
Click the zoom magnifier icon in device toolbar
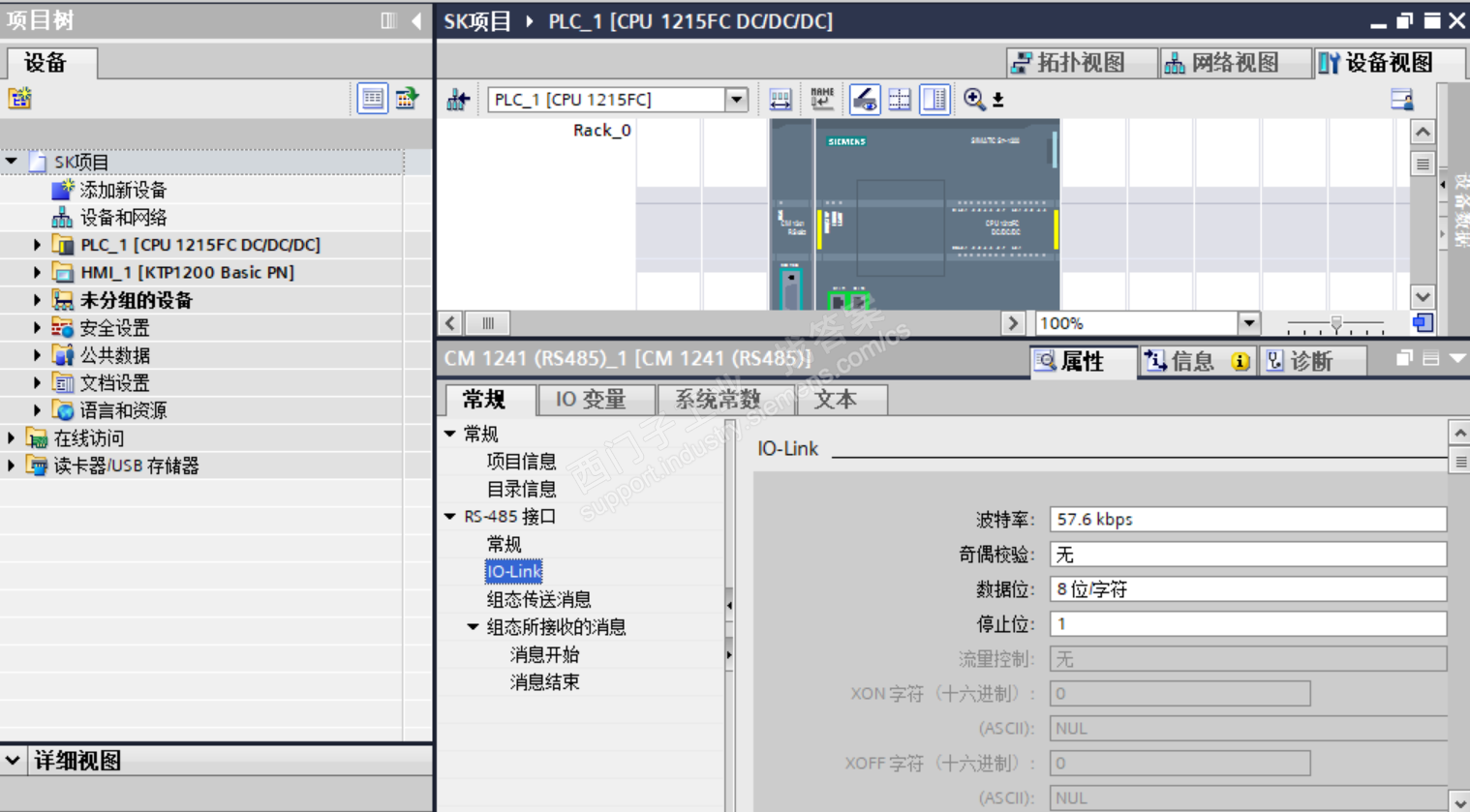974,99
